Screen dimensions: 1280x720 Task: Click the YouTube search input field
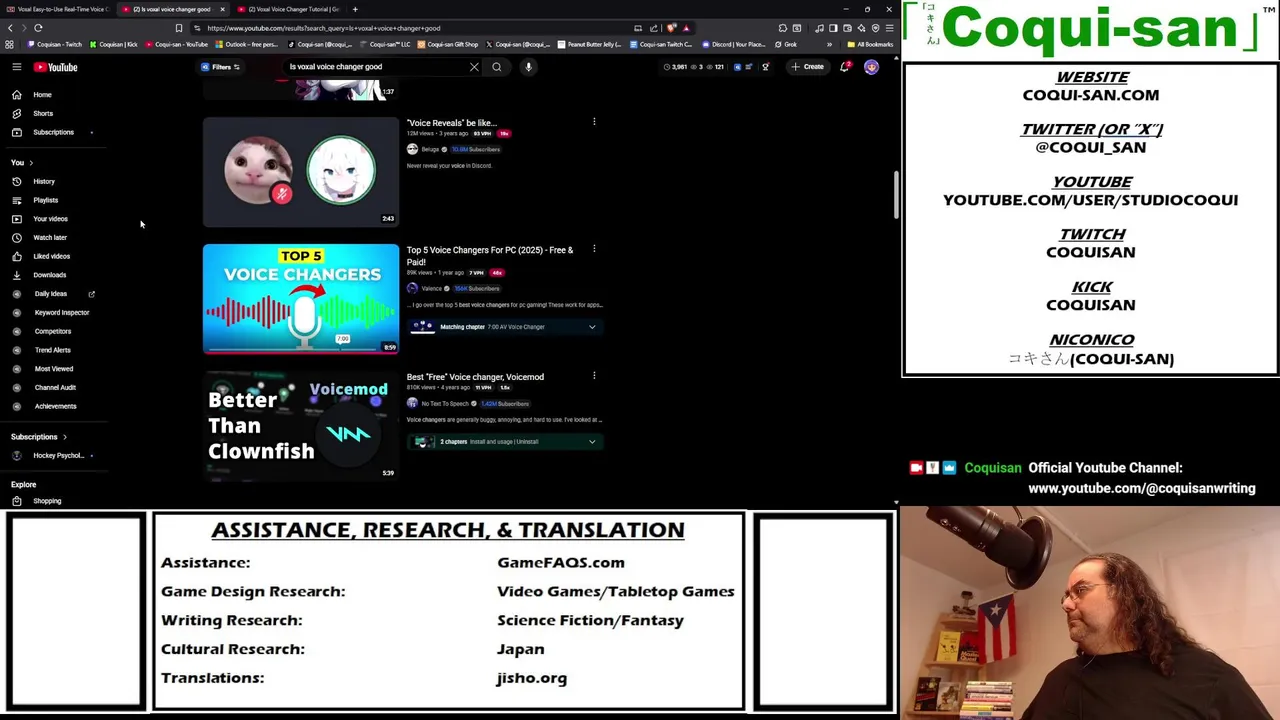click(x=375, y=67)
